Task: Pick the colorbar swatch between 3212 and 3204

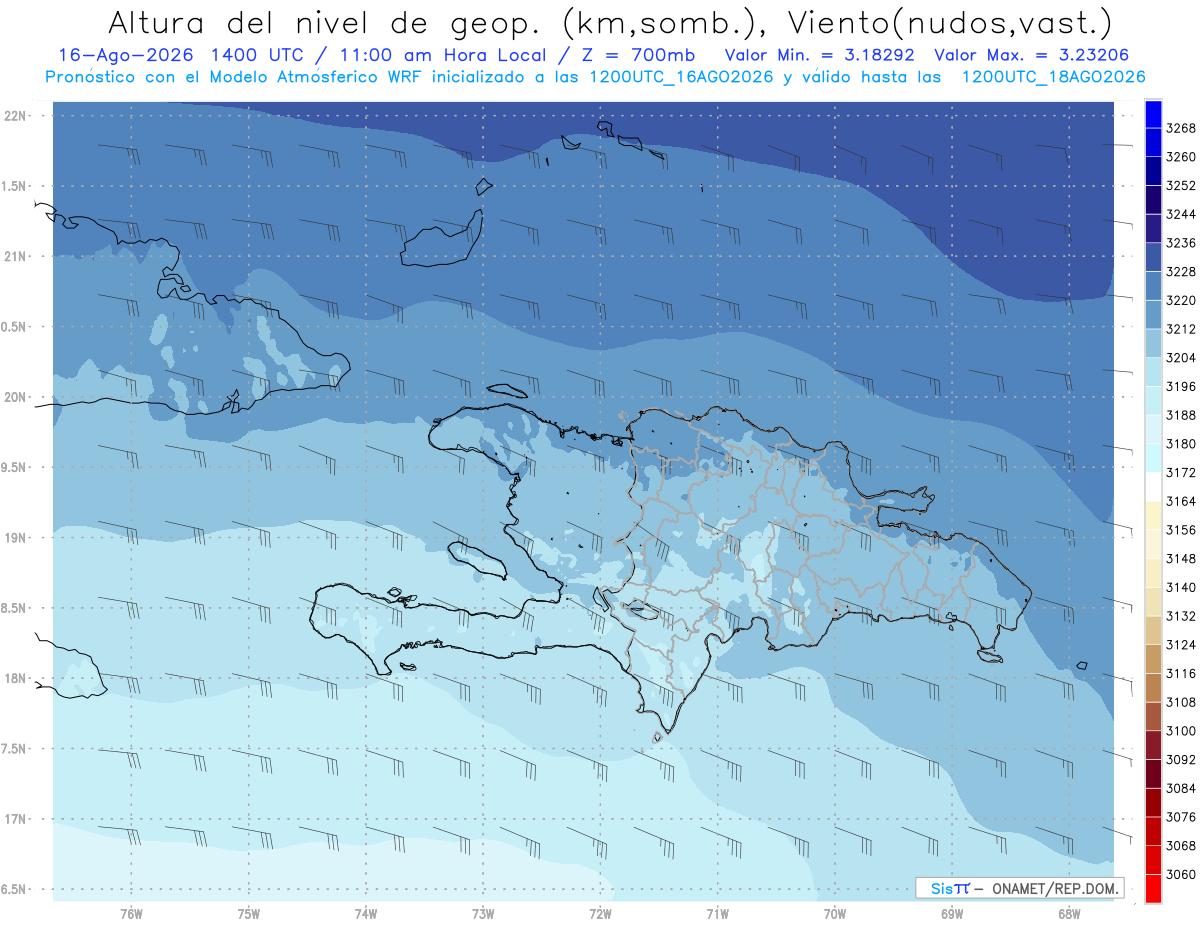Action: [x=1152, y=343]
